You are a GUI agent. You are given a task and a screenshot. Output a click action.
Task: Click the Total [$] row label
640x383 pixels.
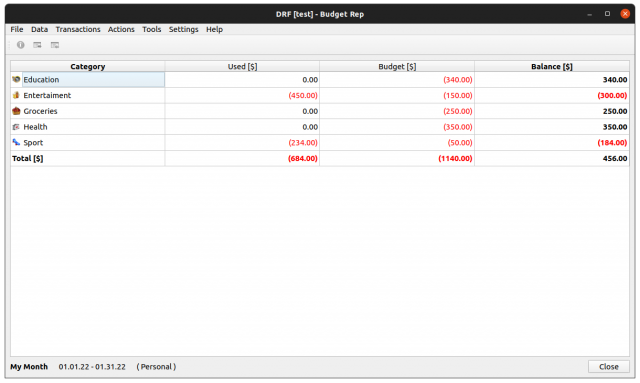pyautogui.click(x=27, y=158)
